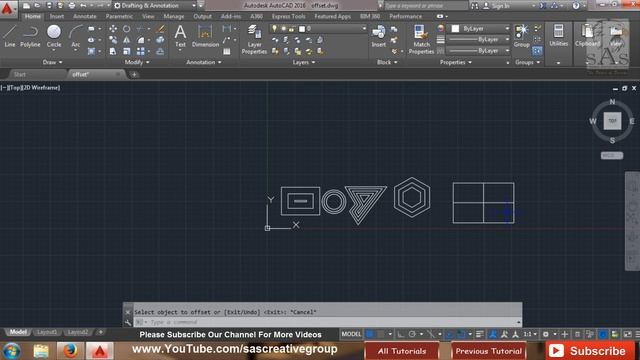Click the Table icon in Annotation panel
Image resolution: width=640 pixels, height=360 pixels.
point(227,51)
